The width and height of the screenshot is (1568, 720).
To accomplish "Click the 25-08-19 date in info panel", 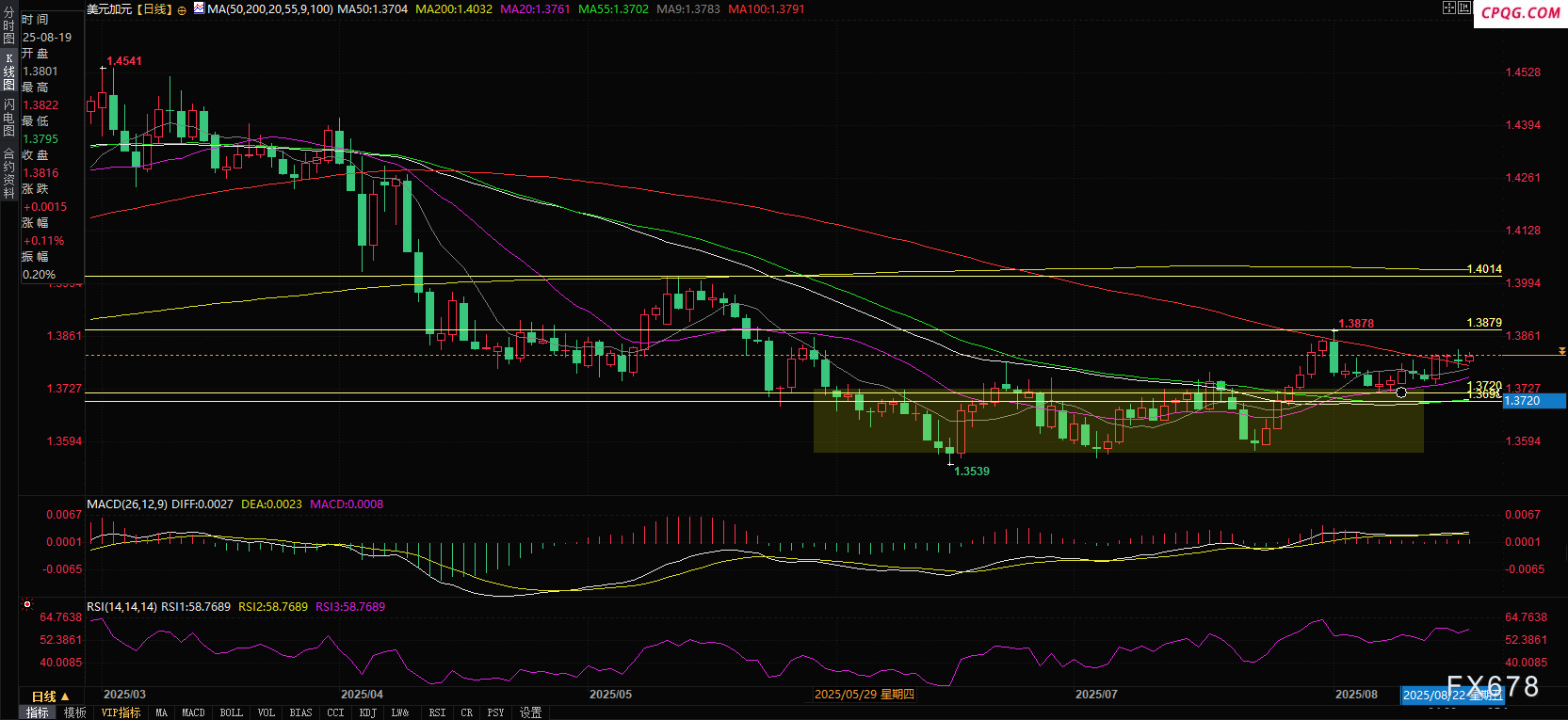I will point(47,38).
